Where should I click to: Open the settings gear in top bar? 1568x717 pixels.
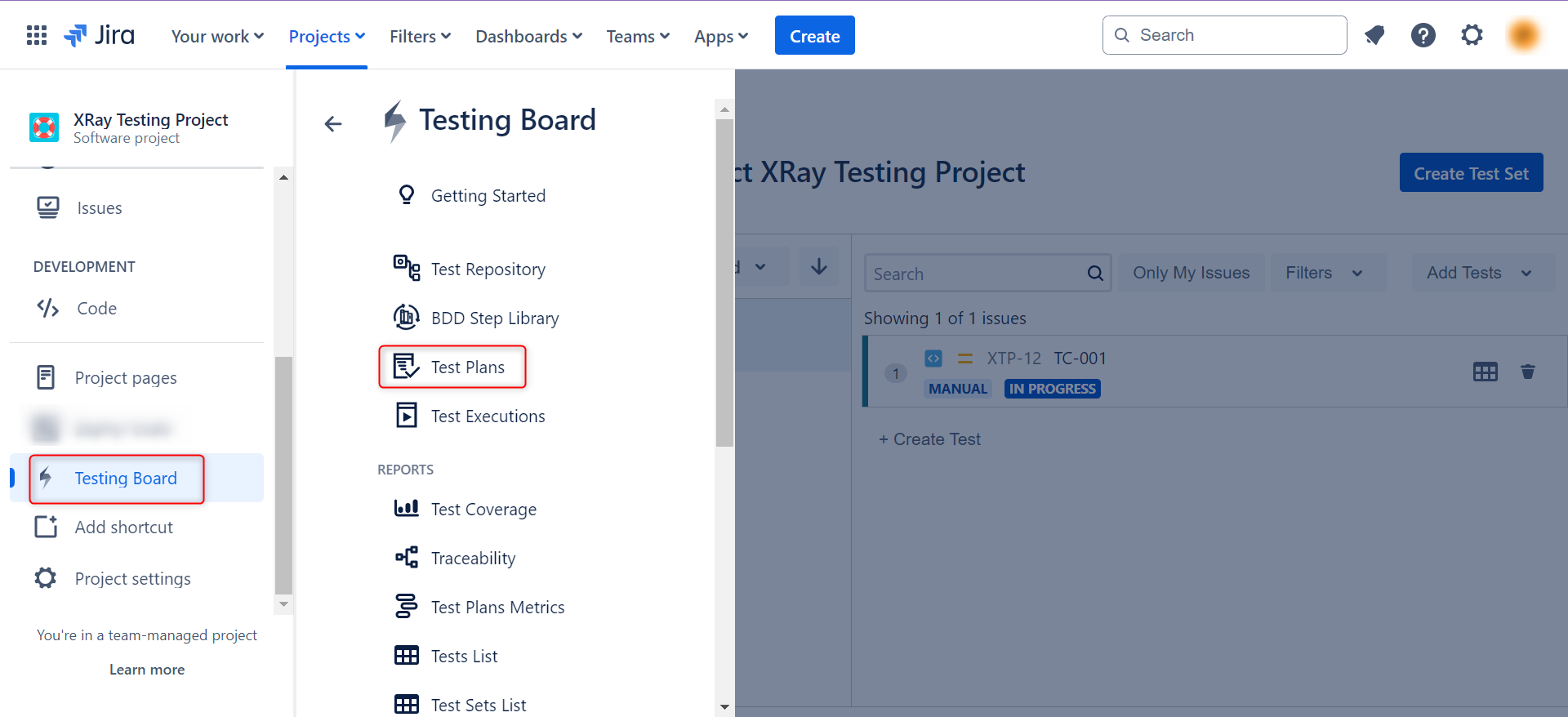click(1472, 35)
